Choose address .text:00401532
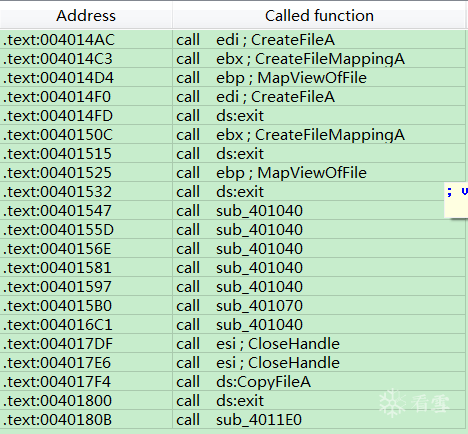Screen dimensions: 468x434 pyautogui.click(x=57, y=192)
